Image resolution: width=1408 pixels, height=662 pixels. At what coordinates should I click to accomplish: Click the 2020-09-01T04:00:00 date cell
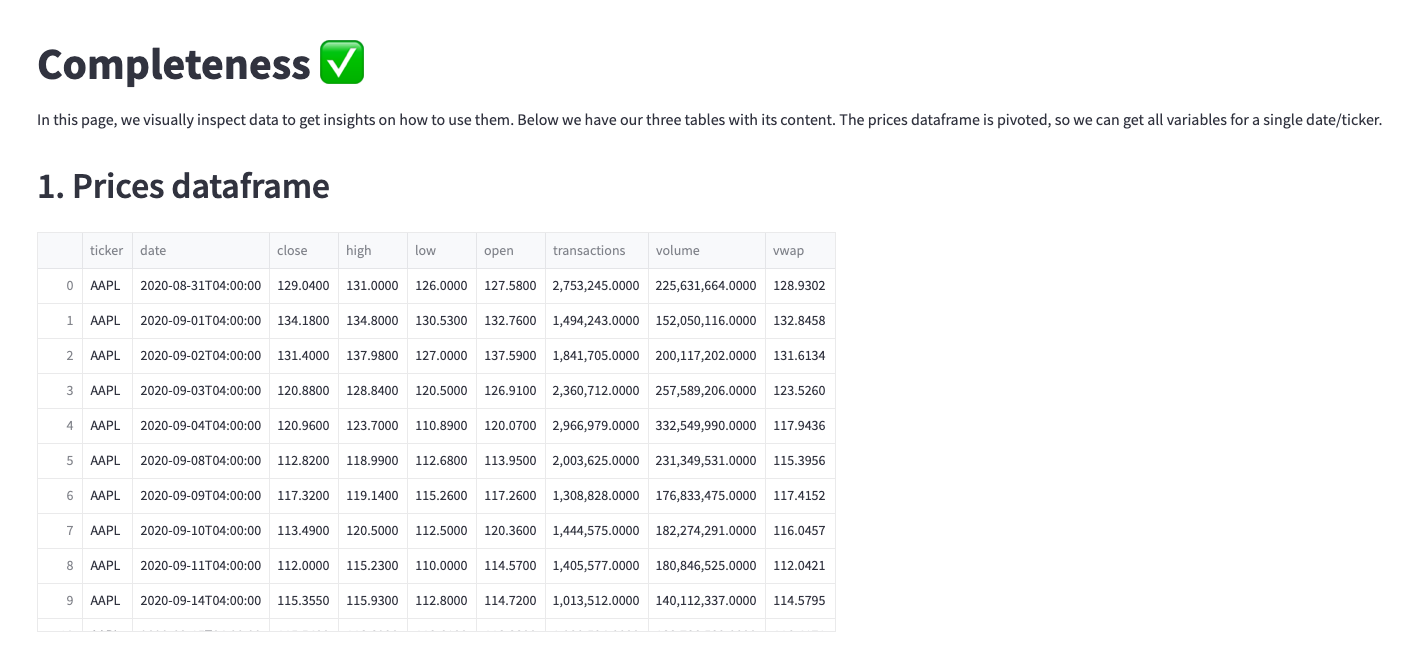tap(201, 321)
